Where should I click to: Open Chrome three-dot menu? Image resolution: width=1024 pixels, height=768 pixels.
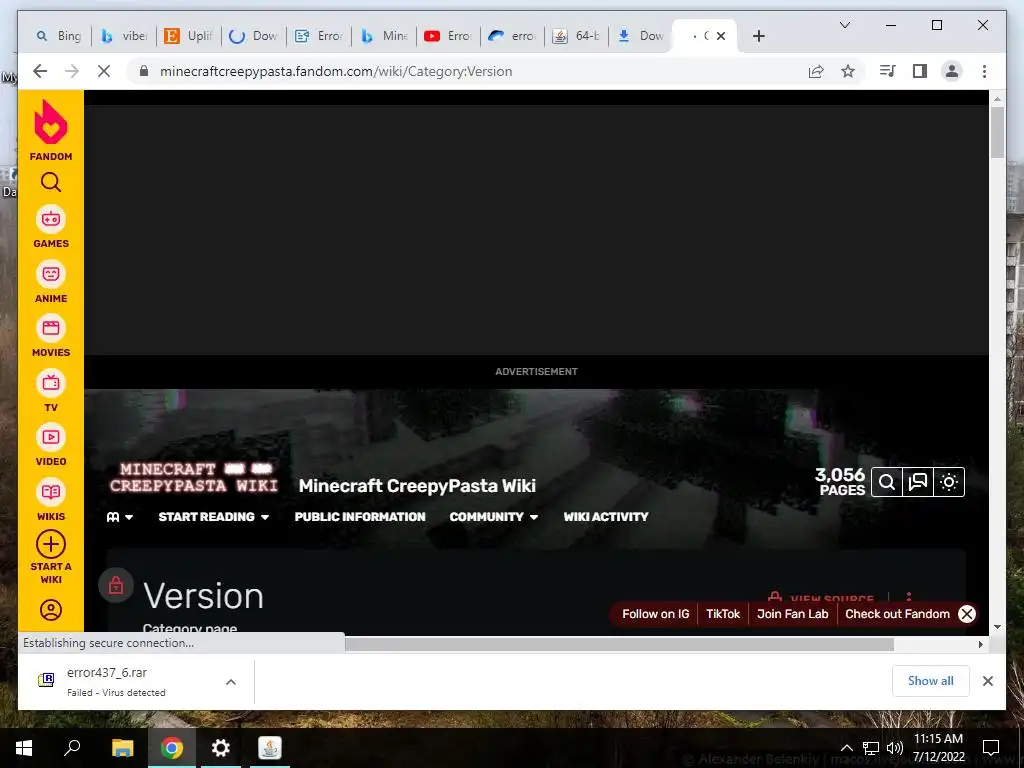(x=984, y=71)
